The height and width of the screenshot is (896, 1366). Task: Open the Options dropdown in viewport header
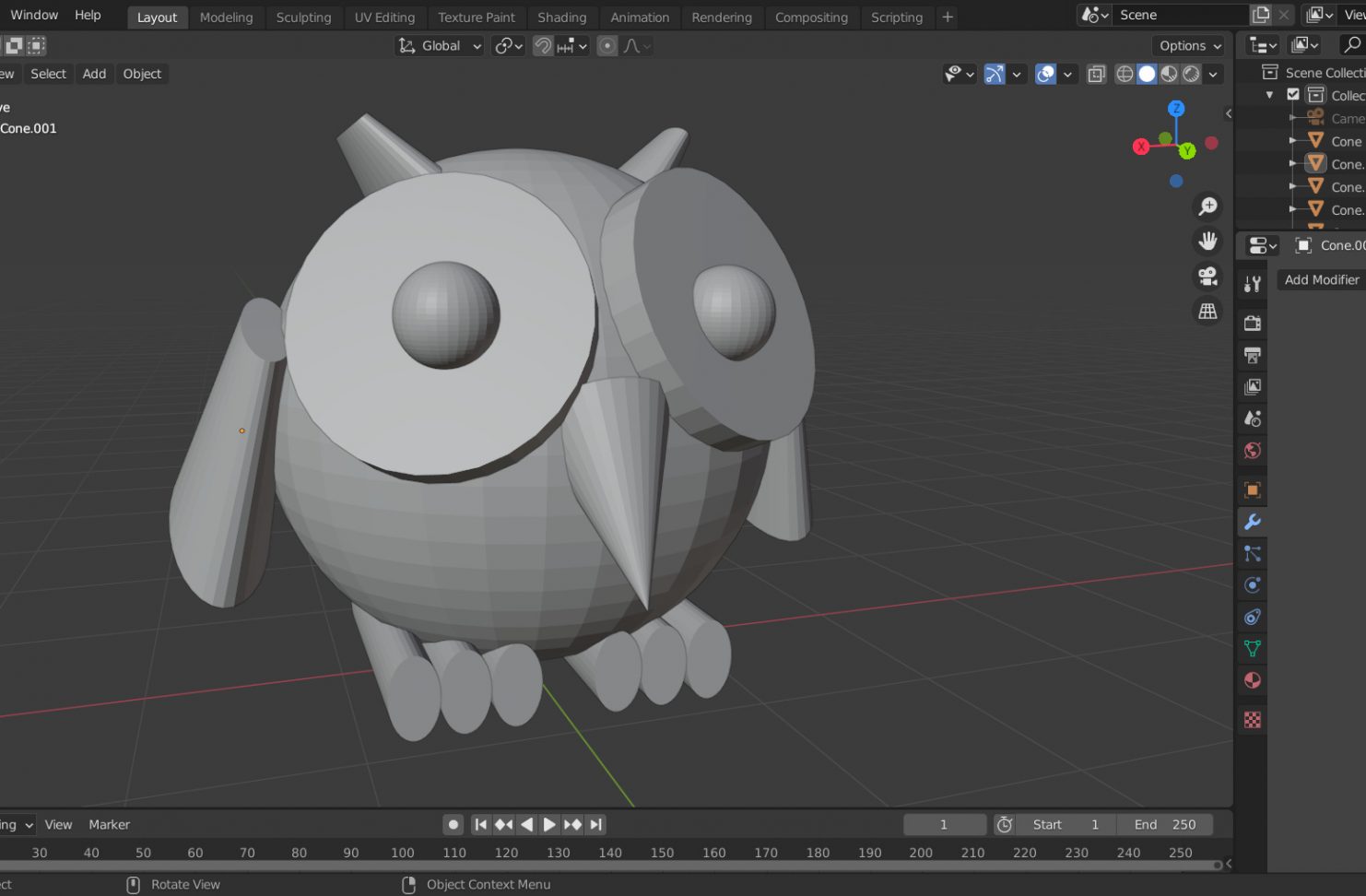pos(1190,46)
